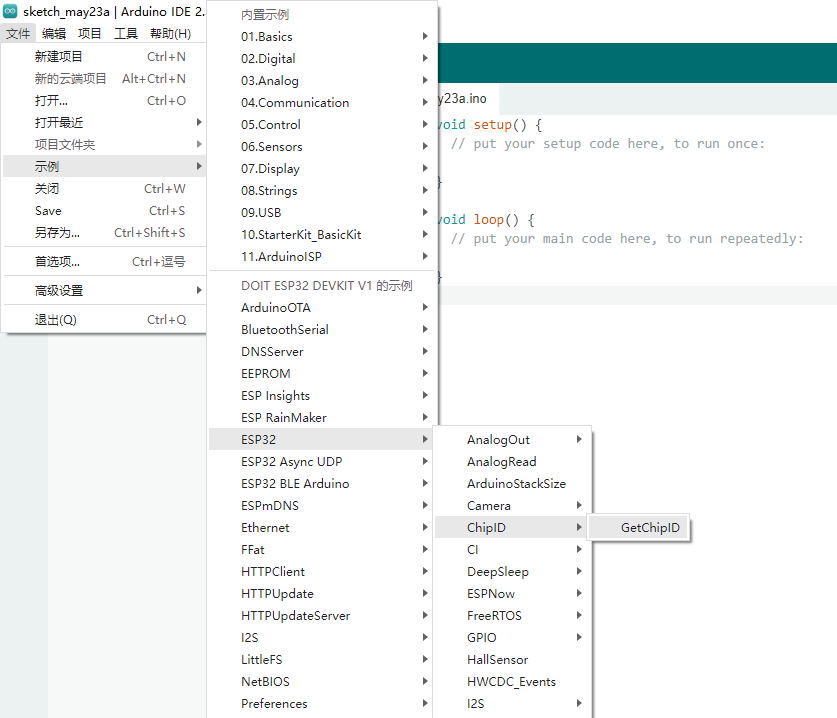Expand the 高级设置 submenu
The height and width of the screenshot is (718, 837).
click(105, 290)
